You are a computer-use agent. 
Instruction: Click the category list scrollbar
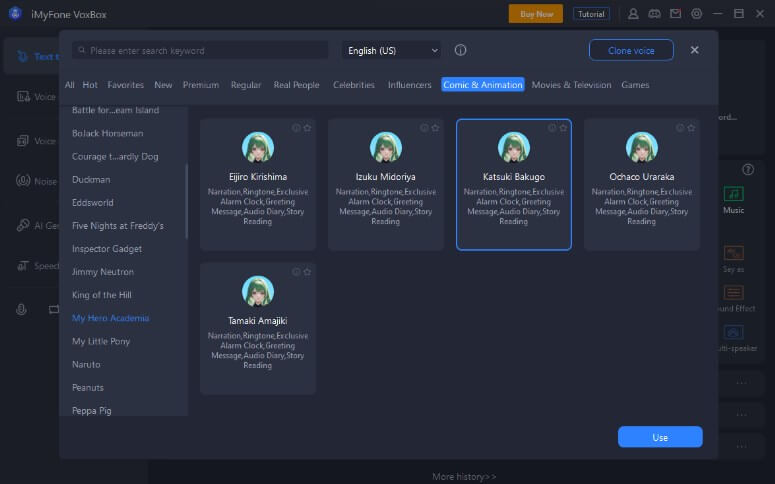click(186, 202)
